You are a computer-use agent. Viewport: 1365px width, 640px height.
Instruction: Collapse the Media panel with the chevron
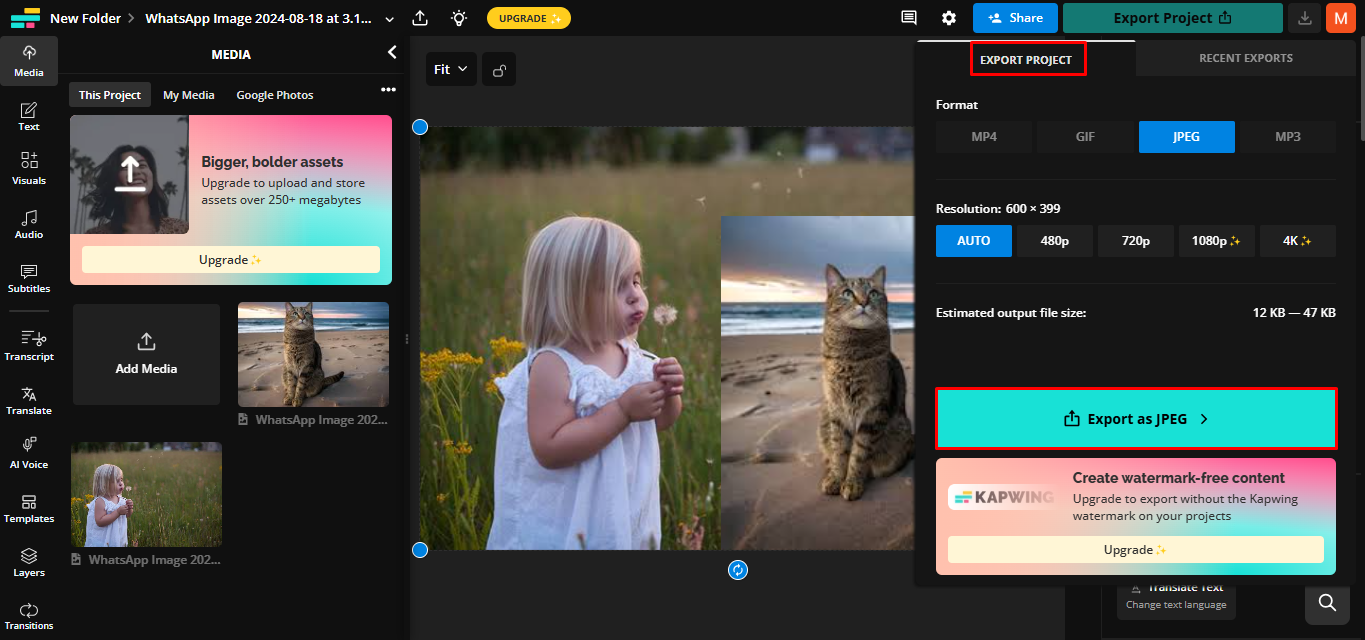click(392, 52)
